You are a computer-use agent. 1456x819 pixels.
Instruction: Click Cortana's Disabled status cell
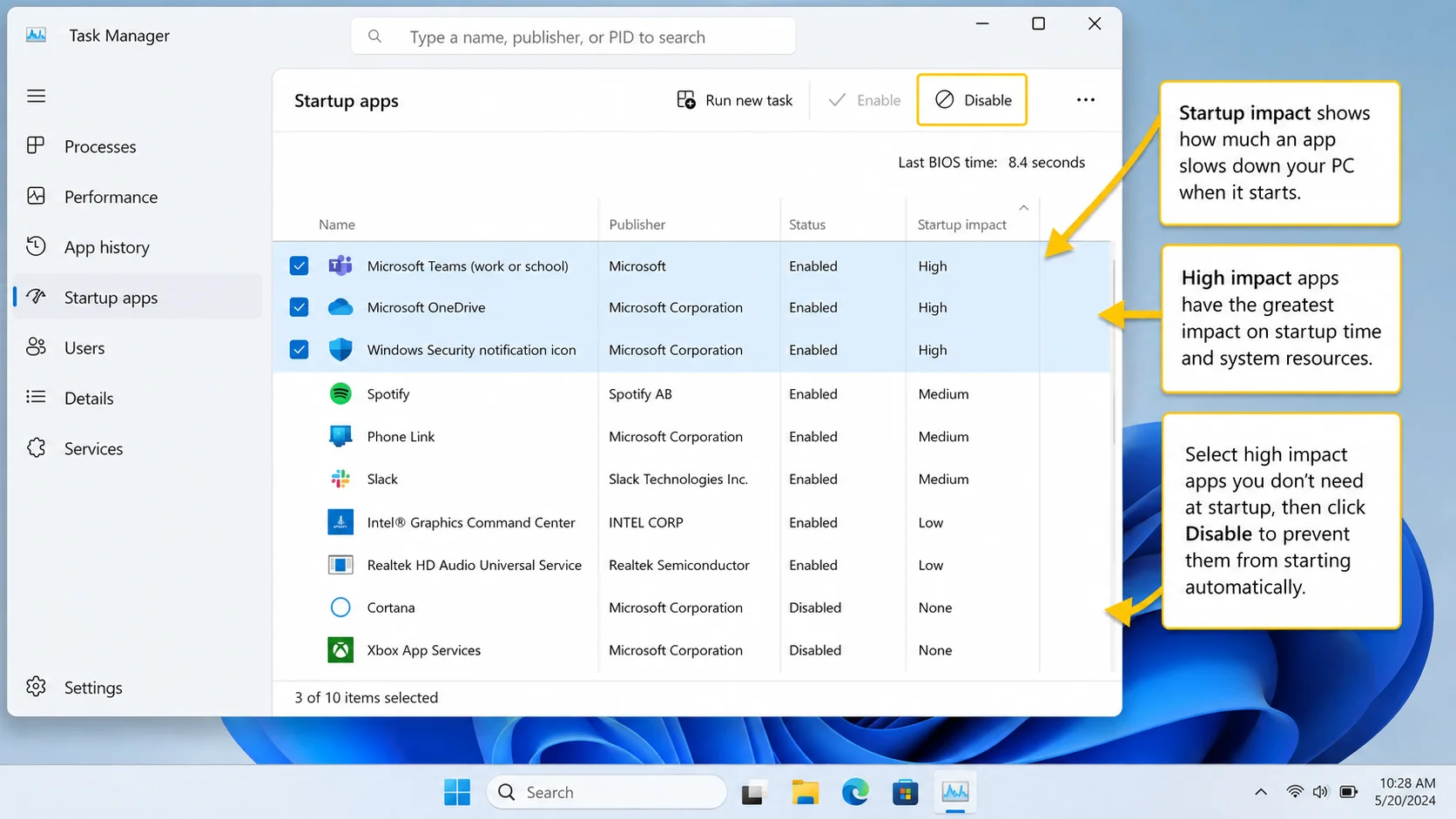[x=815, y=608]
